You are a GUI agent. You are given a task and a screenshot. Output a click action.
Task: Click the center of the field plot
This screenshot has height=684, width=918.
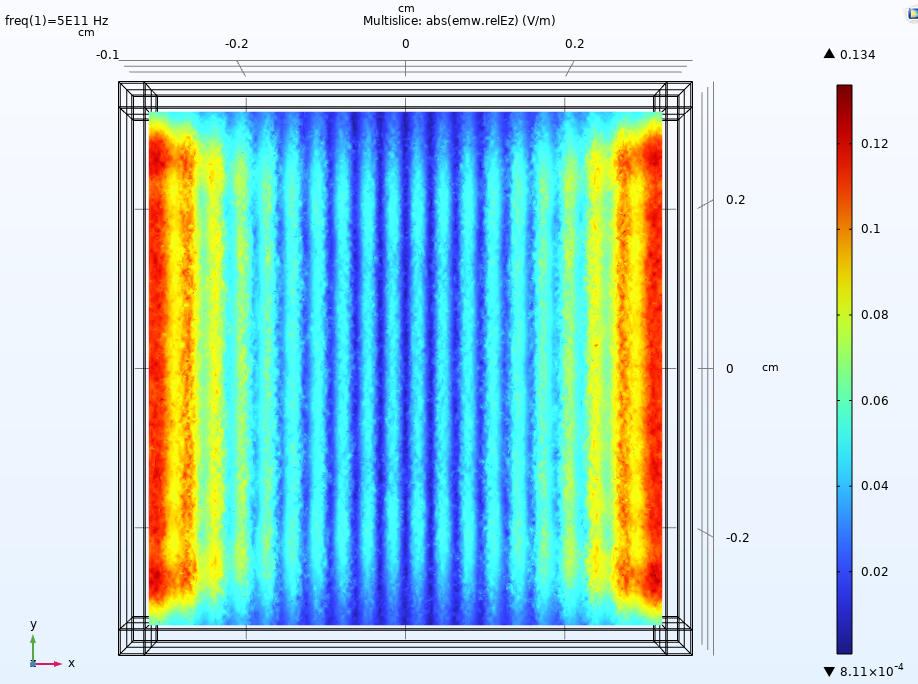(405, 368)
